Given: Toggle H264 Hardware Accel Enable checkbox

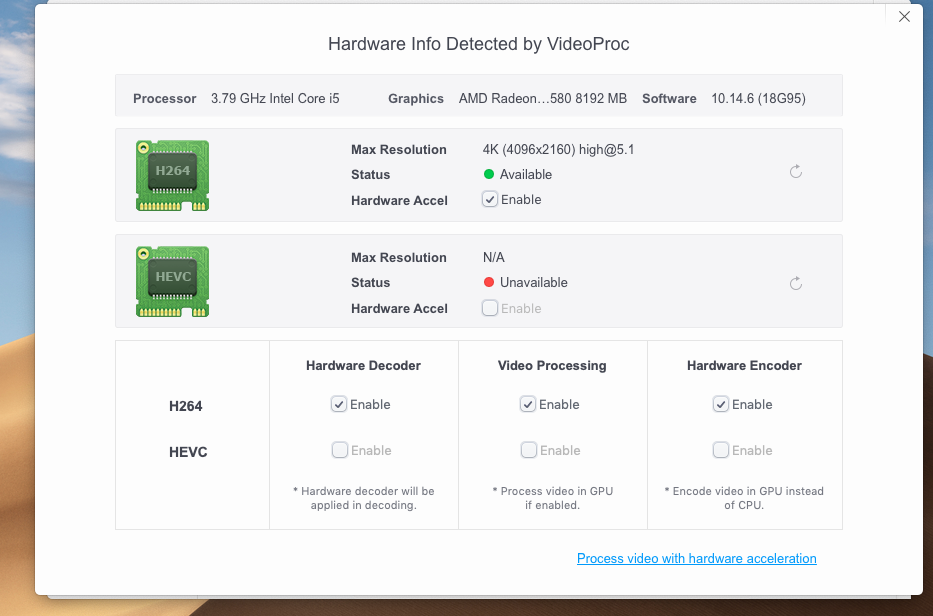Looking at the screenshot, I should click(490, 199).
